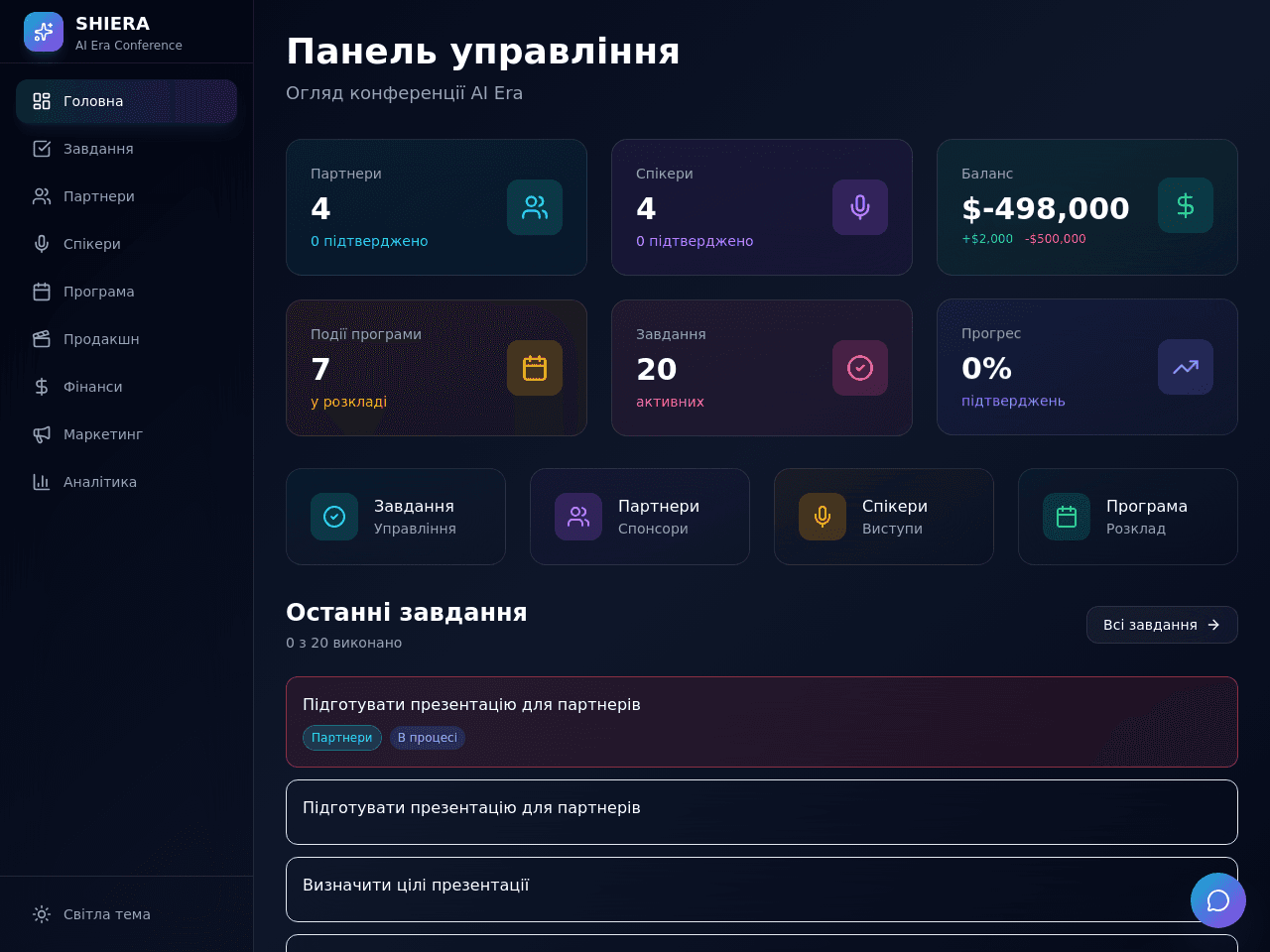Click 0 підтверджено under Партнери card

click(369, 241)
